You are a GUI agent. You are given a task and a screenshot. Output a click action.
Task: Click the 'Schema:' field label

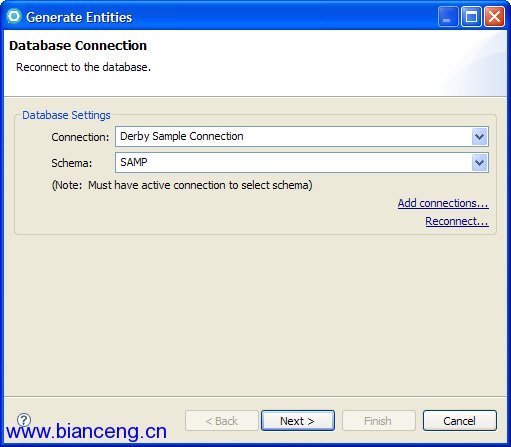71,163
